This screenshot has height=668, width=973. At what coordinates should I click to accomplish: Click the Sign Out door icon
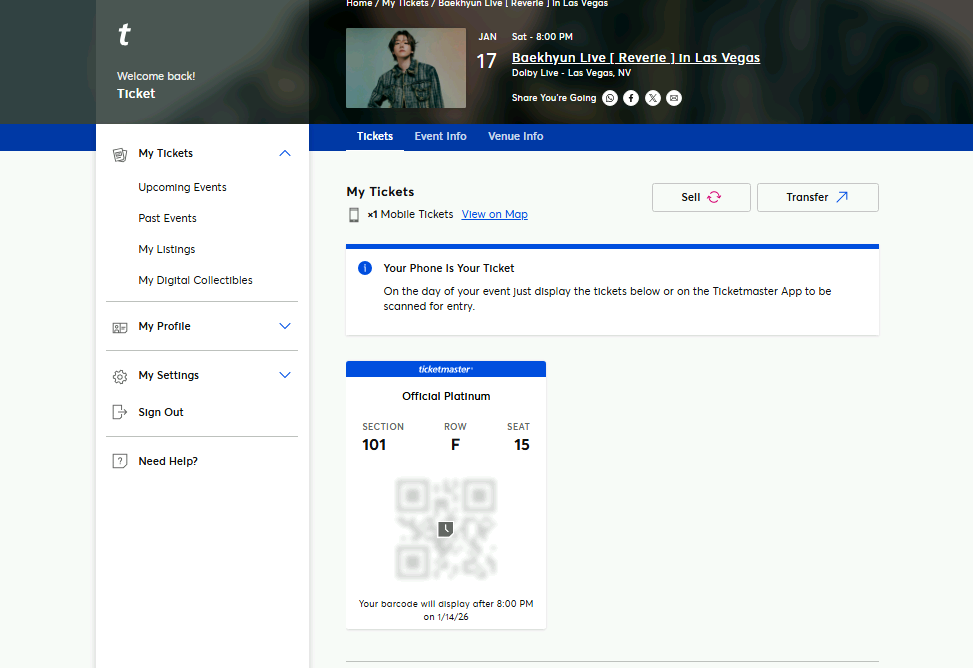tap(120, 412)
